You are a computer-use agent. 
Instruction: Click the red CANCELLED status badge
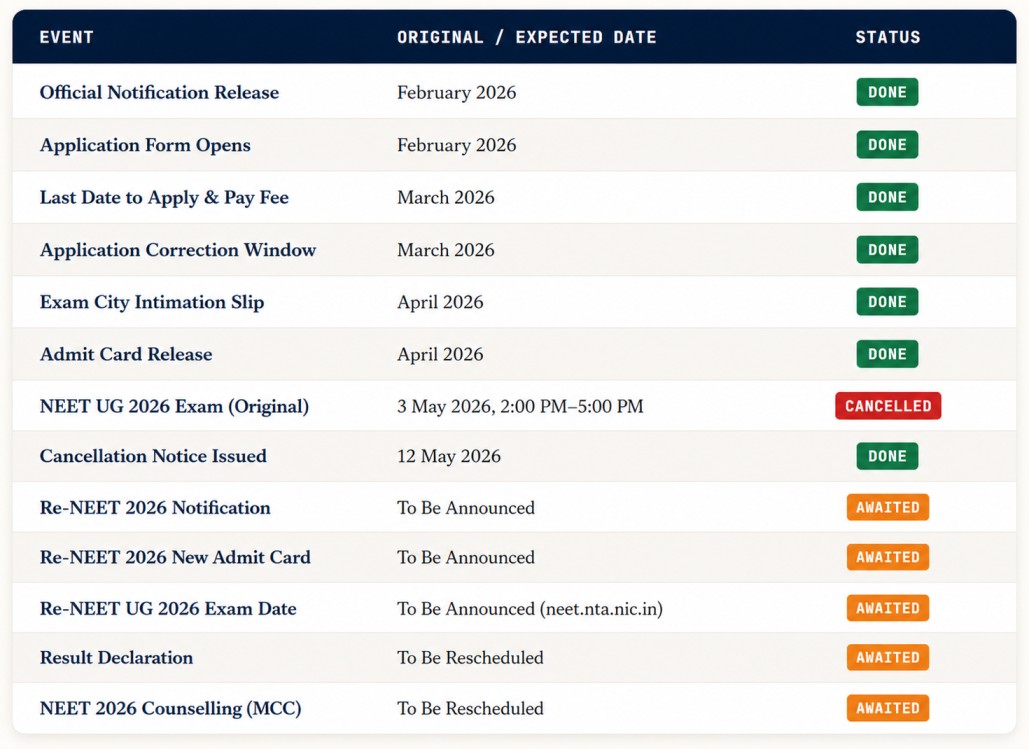[x=888, y=406]
